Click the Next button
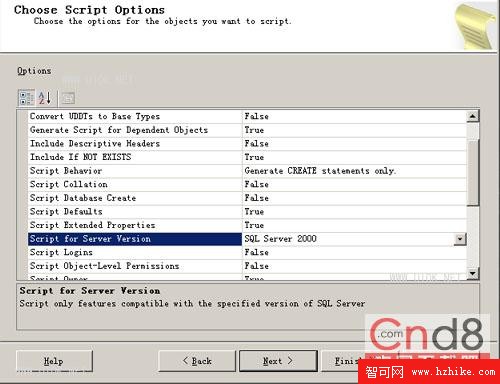This screenshot has height=384, width=500. coord(278,361)
